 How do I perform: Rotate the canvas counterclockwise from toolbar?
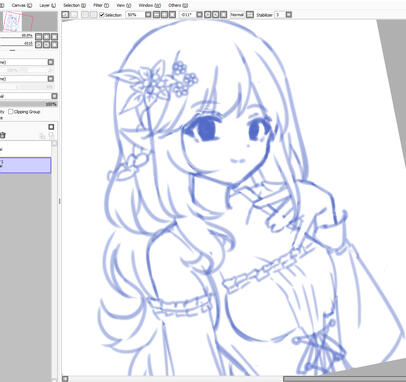(208, 15)
